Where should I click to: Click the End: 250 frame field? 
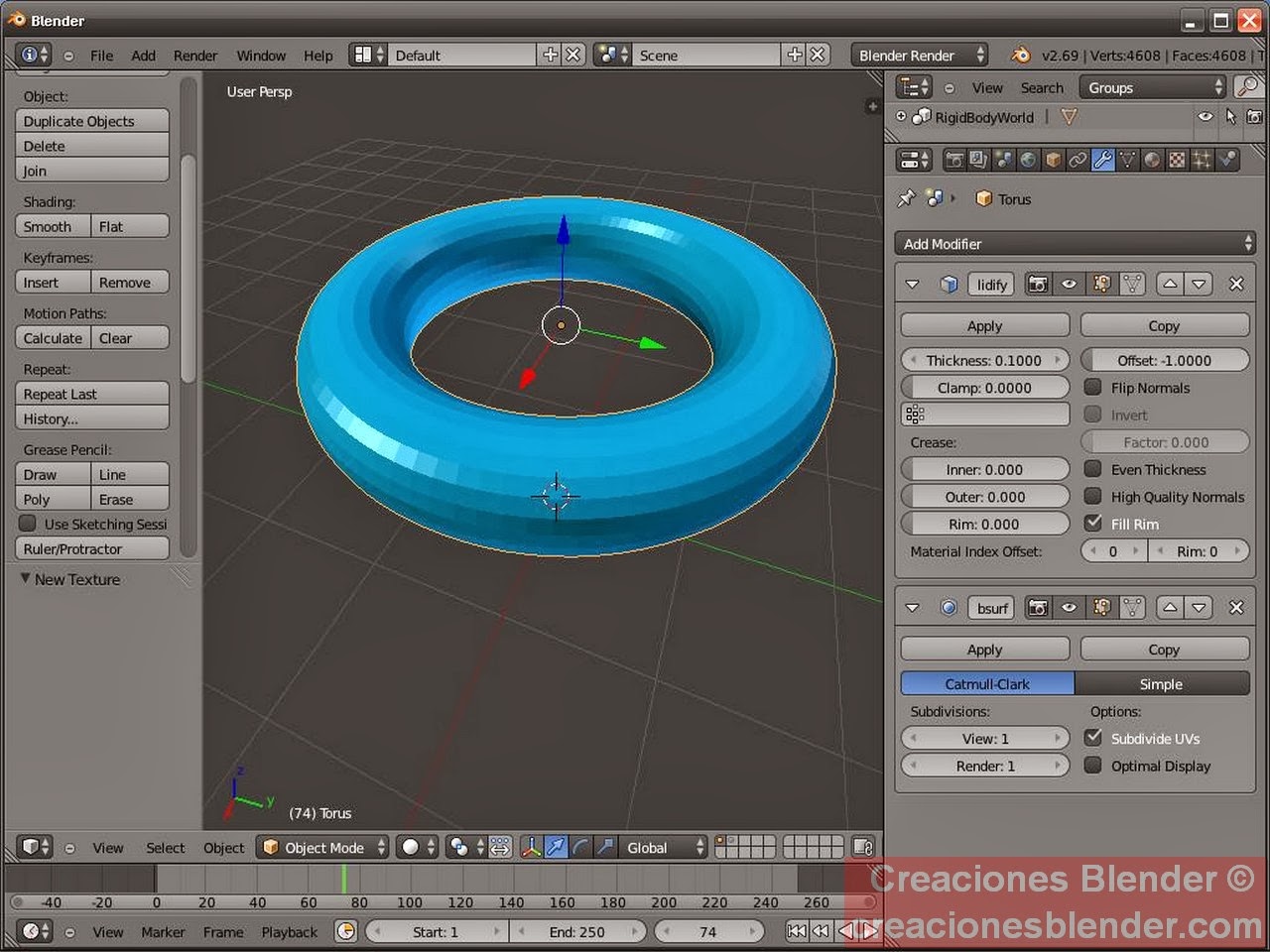coord(579,931)
